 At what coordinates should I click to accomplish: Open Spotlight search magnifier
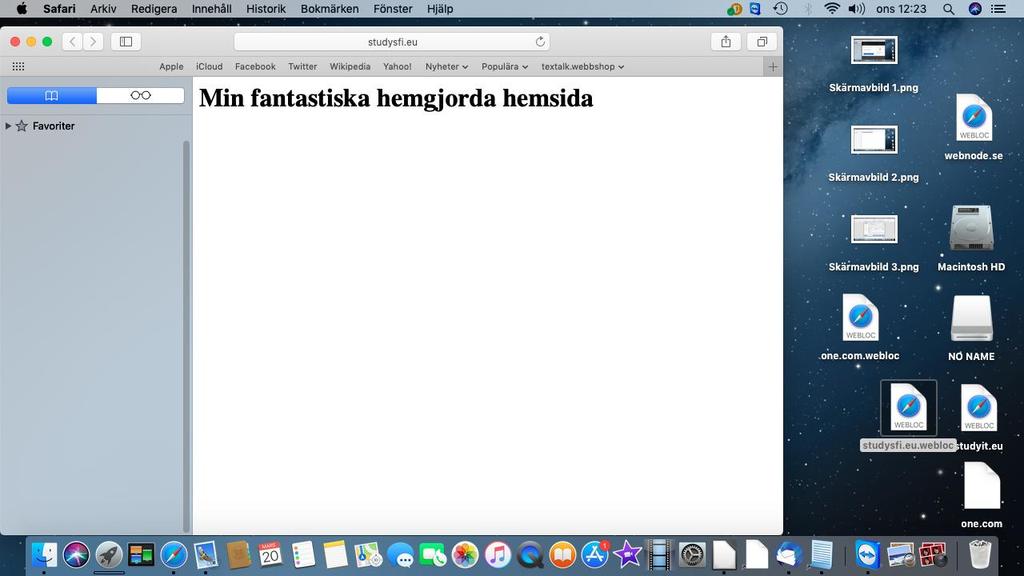(948, 9)
